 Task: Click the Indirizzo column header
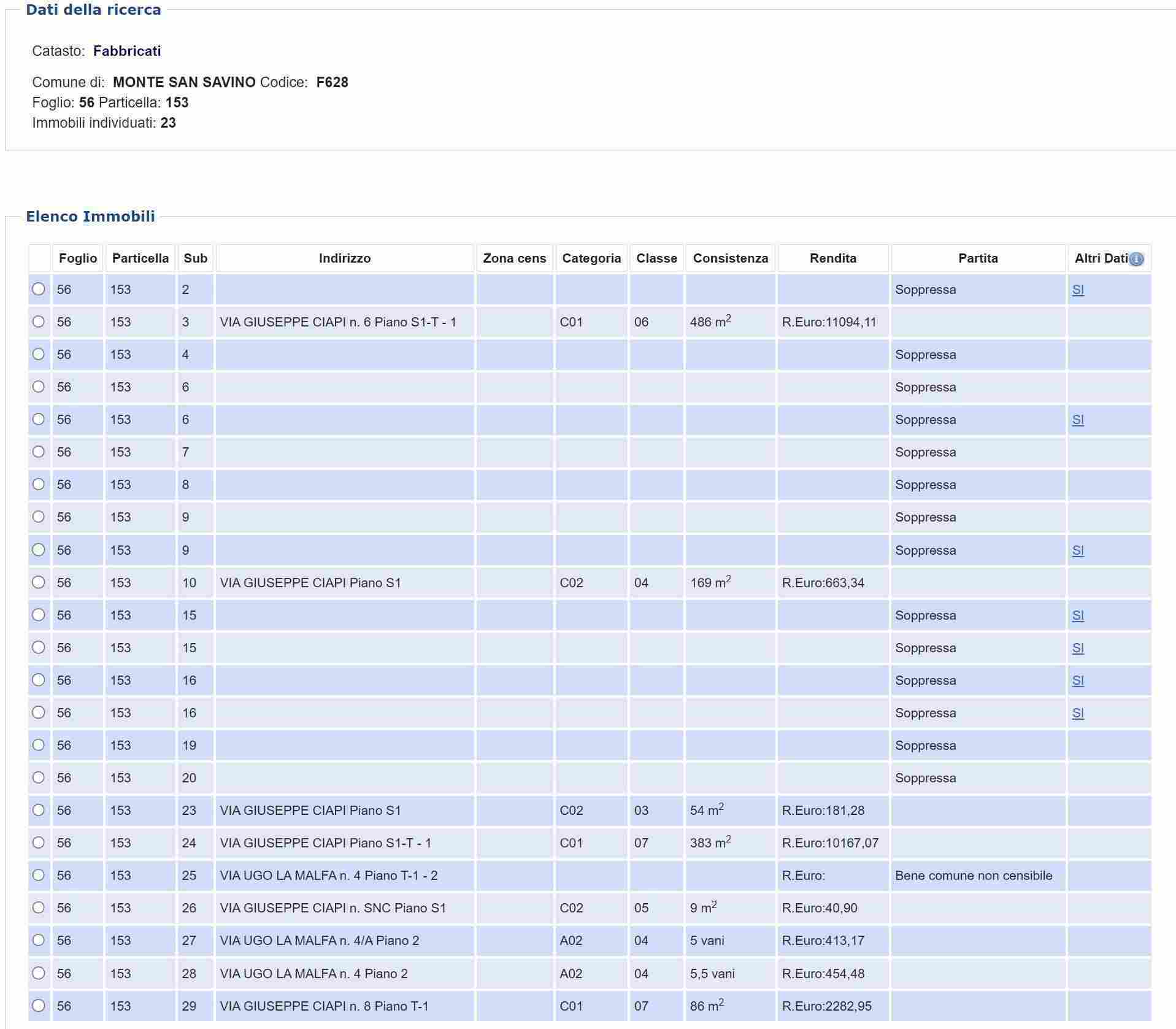point(344,258)
